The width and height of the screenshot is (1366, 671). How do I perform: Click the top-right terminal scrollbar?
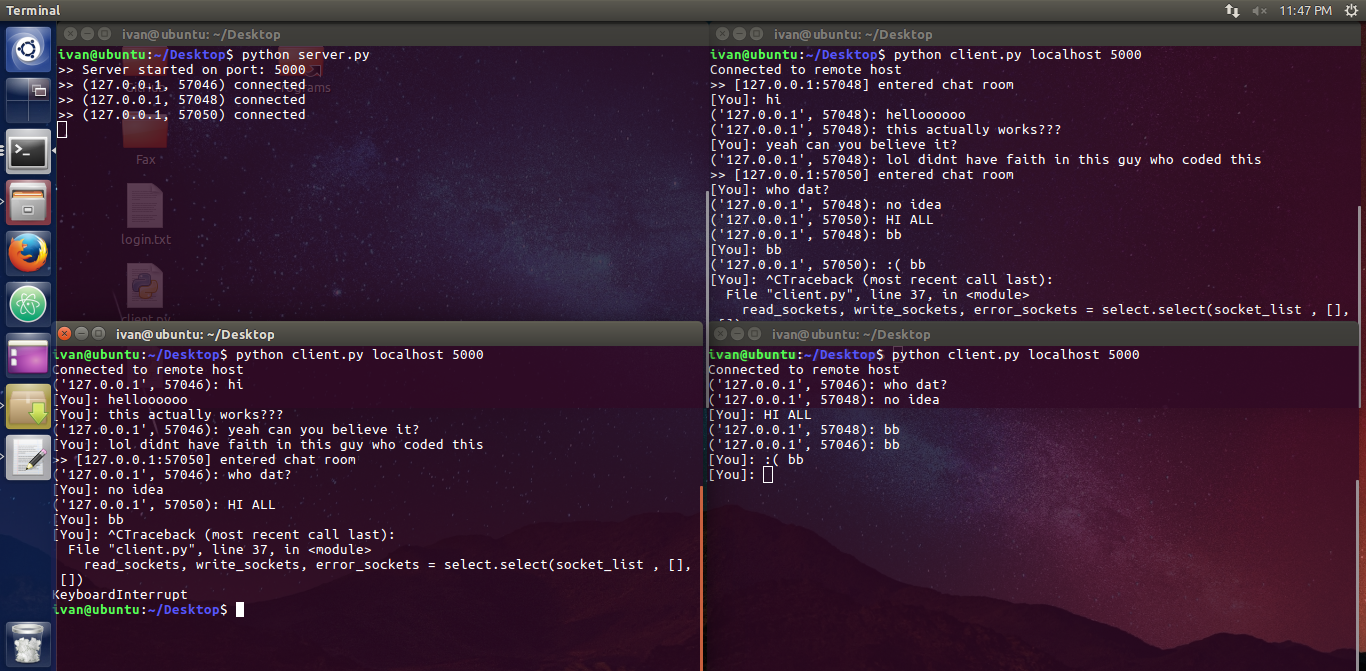pos(1359,262)
